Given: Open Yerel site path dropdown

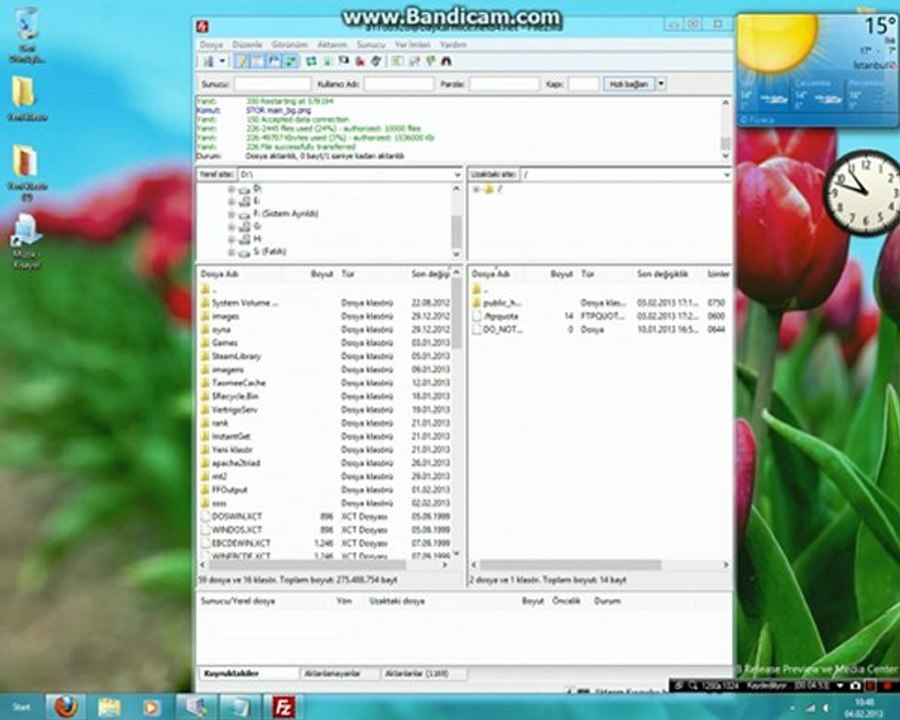Looking at the screenshot, I should coord(457,174).
